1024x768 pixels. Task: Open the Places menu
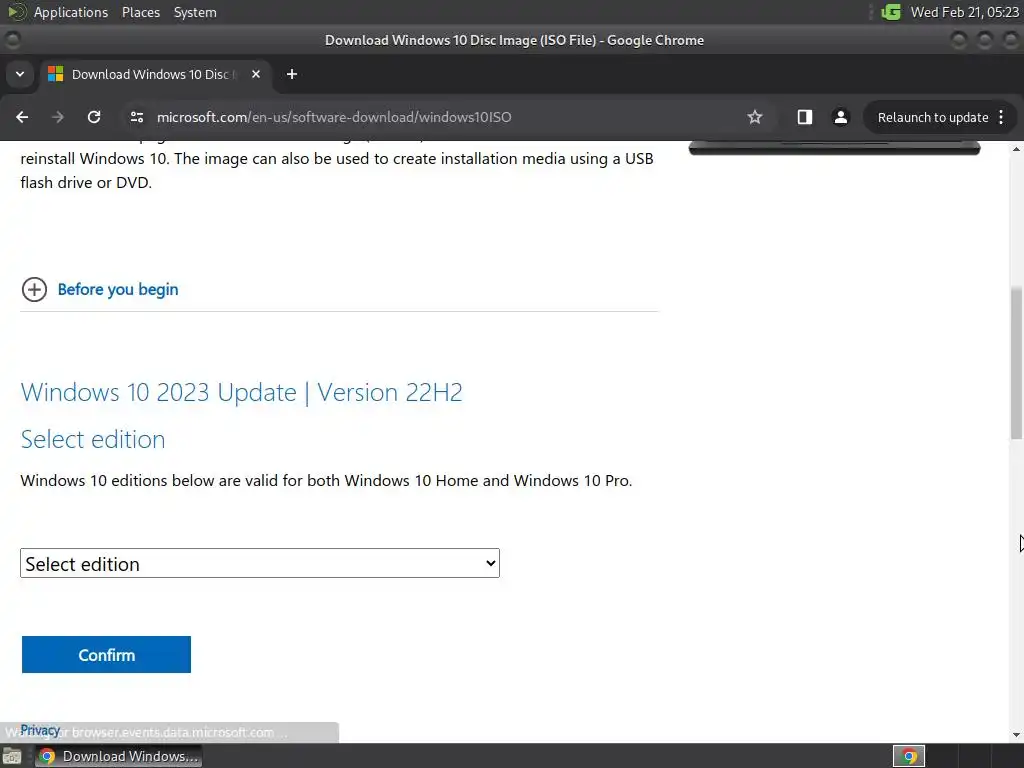coord(141,12)
